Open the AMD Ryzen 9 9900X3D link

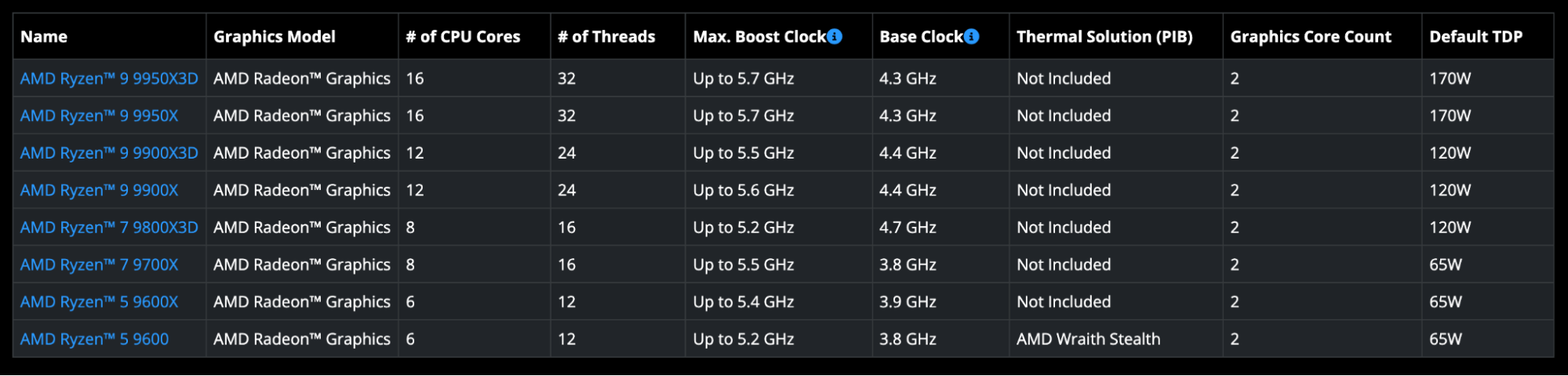[109, 153]
